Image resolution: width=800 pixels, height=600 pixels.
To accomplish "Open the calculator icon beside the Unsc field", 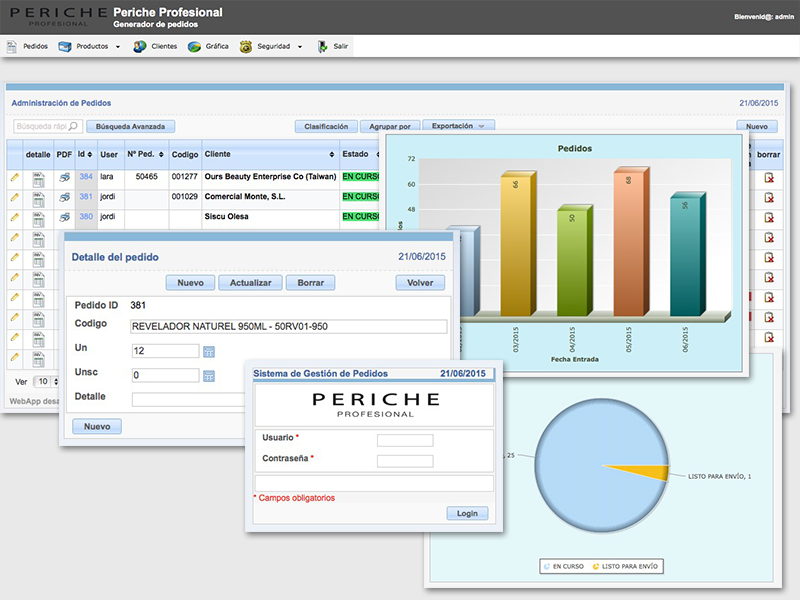I will (x=209, y=376).
